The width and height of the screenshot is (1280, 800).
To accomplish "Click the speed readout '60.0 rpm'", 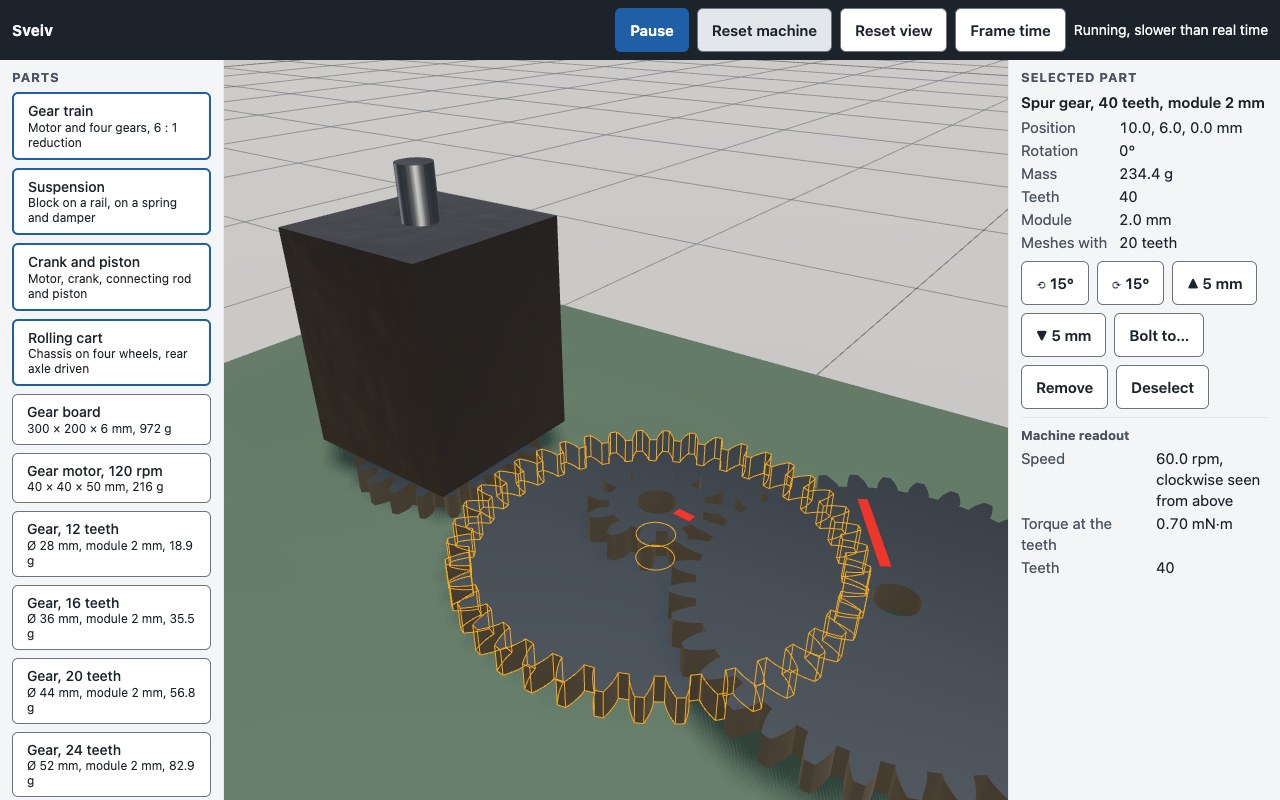I will [1190, 459].
